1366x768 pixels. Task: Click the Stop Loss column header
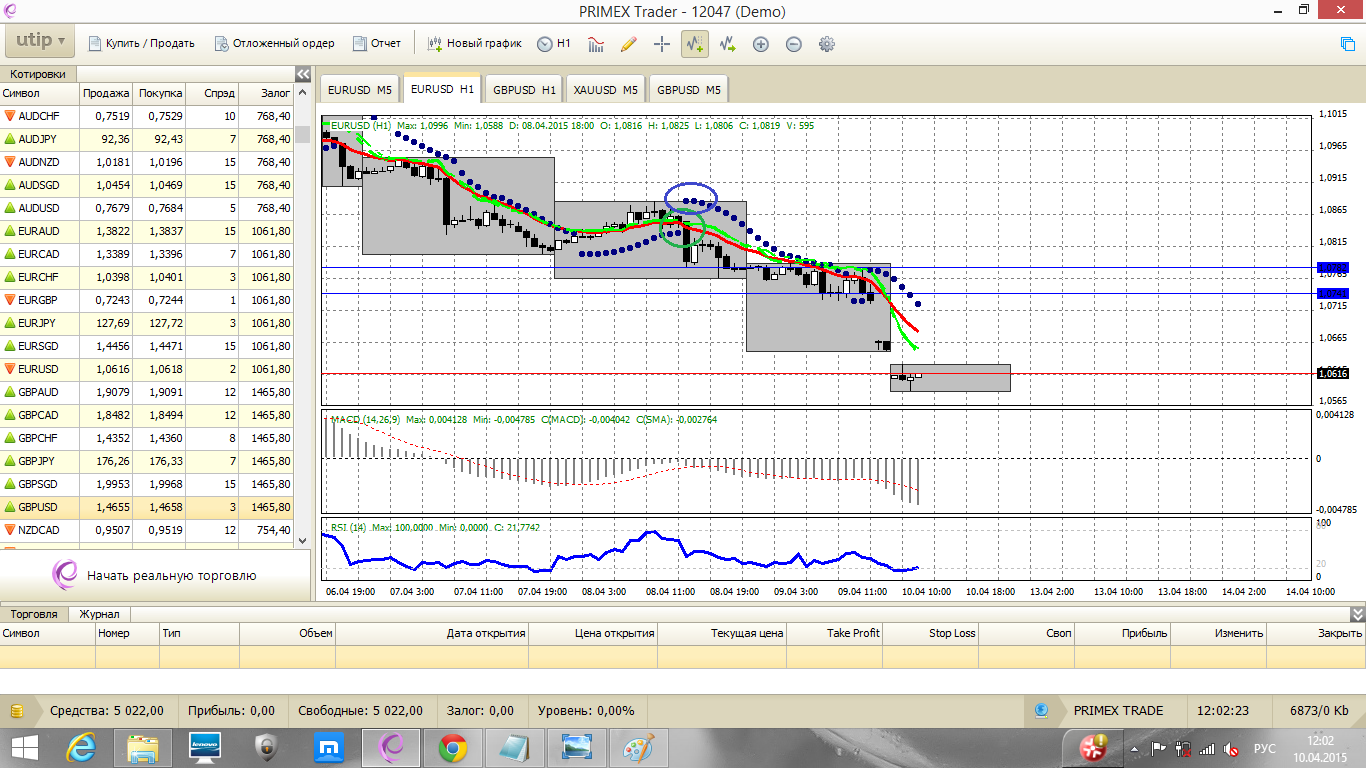(x=930, y=633)
